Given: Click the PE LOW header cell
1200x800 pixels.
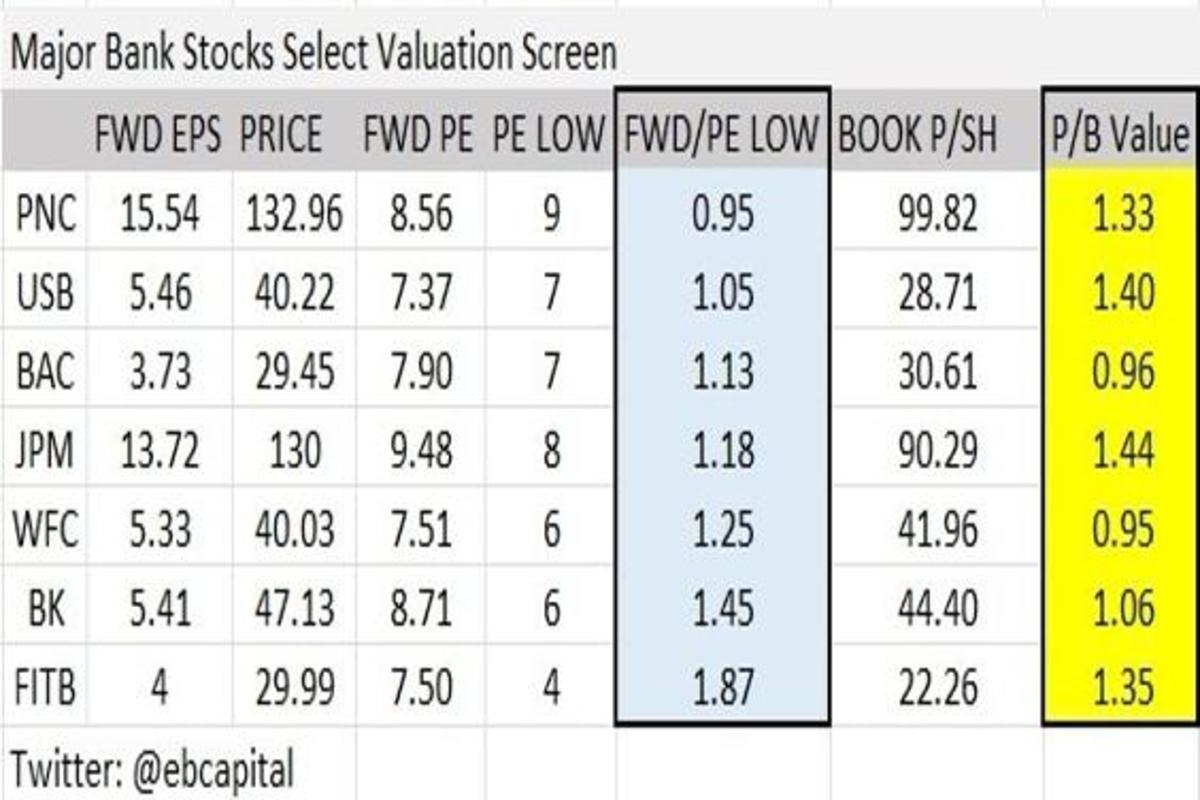Looking at the screenshot, I should (549, 135).
